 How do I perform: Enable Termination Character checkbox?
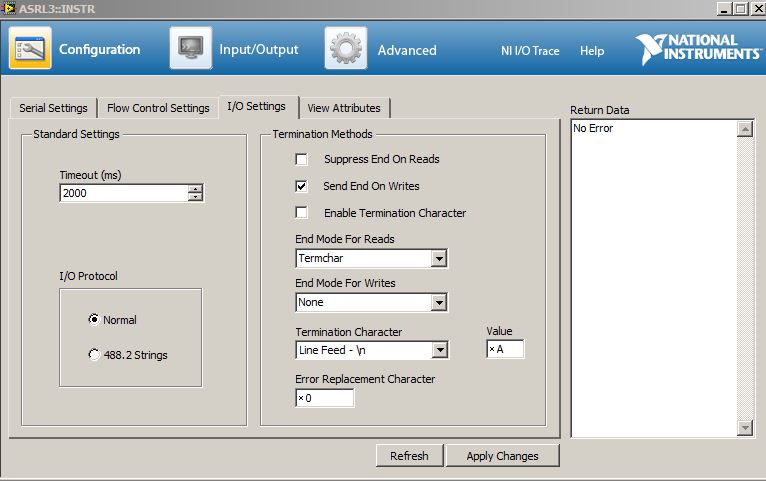pos(301,212)
